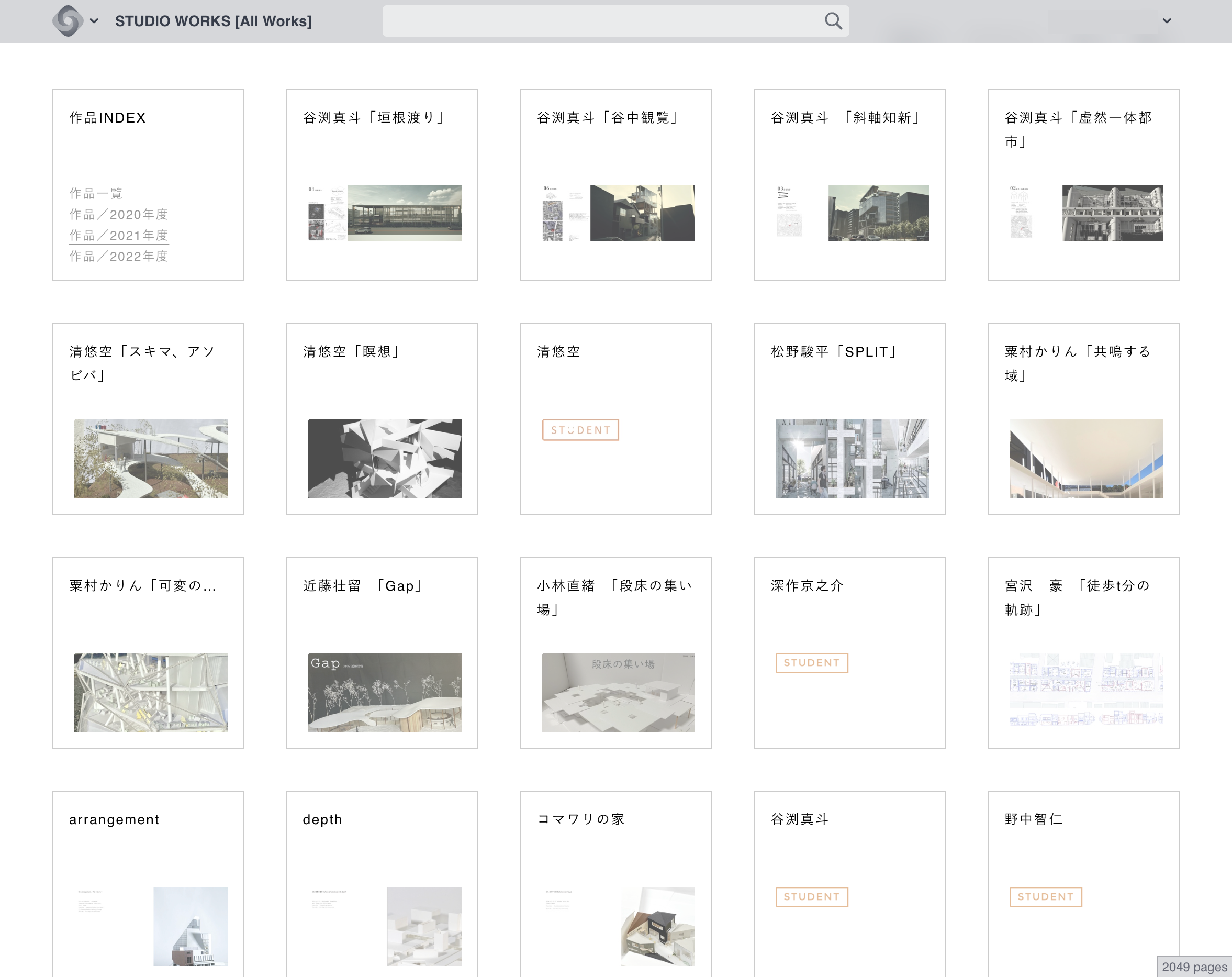Open STUDIO WORKS [All Works] title link
The height and width of the screenshot is (977, 1232).
[213, 21]
